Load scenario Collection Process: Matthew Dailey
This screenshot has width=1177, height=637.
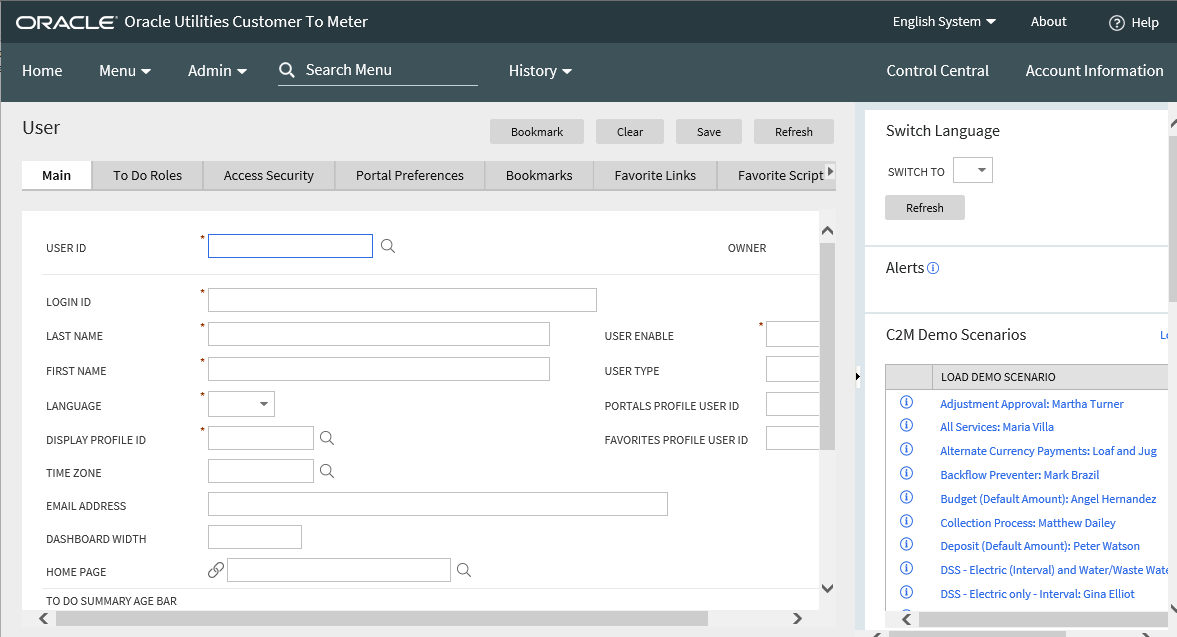tap(1028, 523)
